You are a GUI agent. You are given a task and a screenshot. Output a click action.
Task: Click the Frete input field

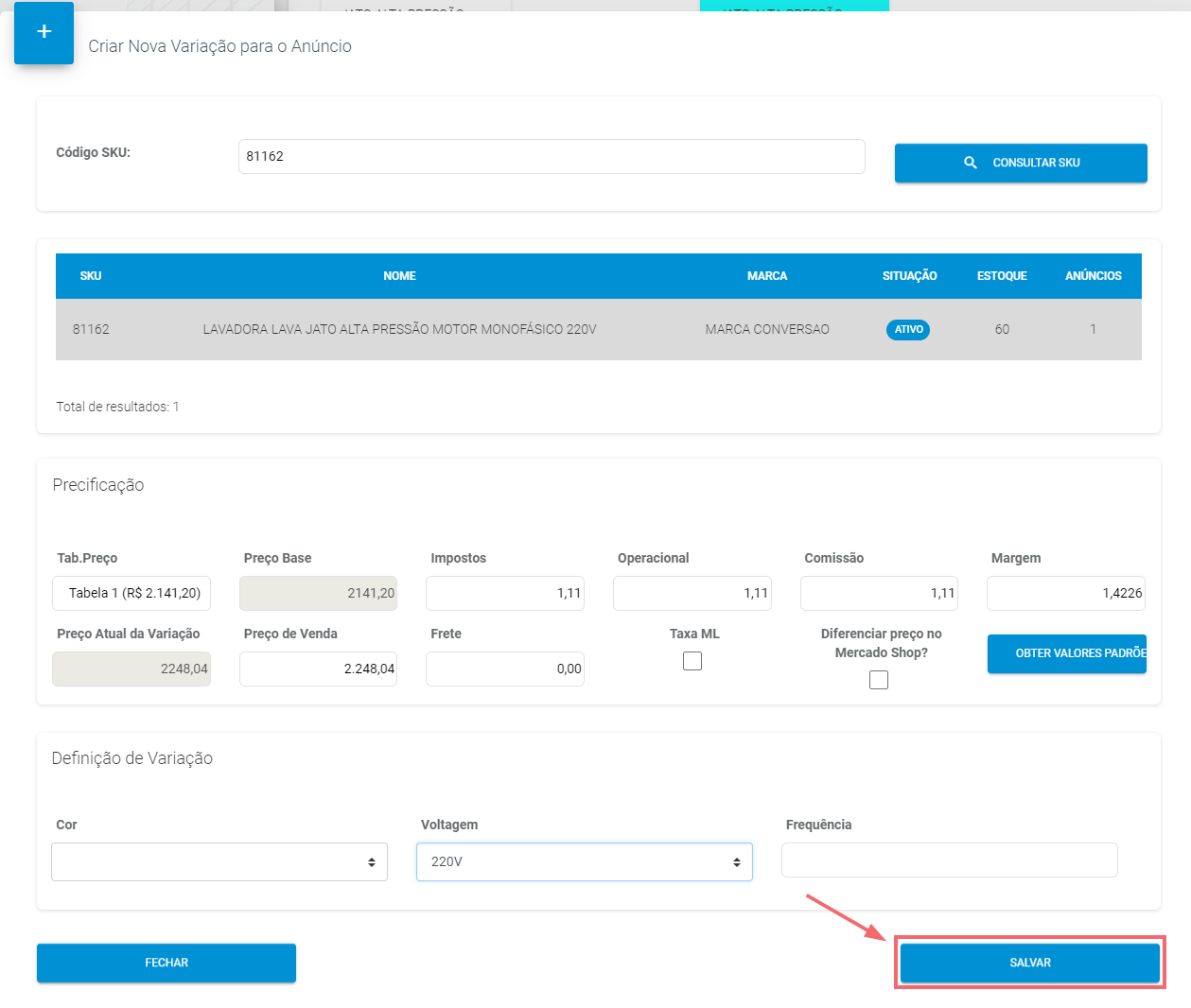tap(505, 669)
